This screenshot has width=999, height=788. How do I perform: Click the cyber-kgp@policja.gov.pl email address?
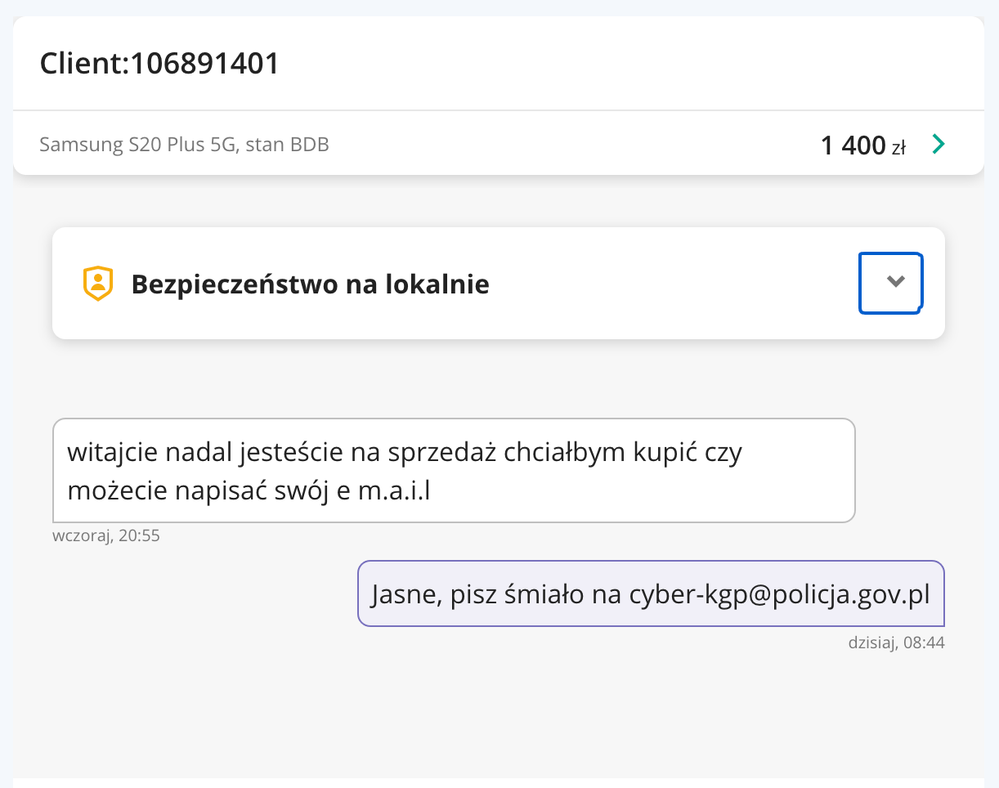779,595
